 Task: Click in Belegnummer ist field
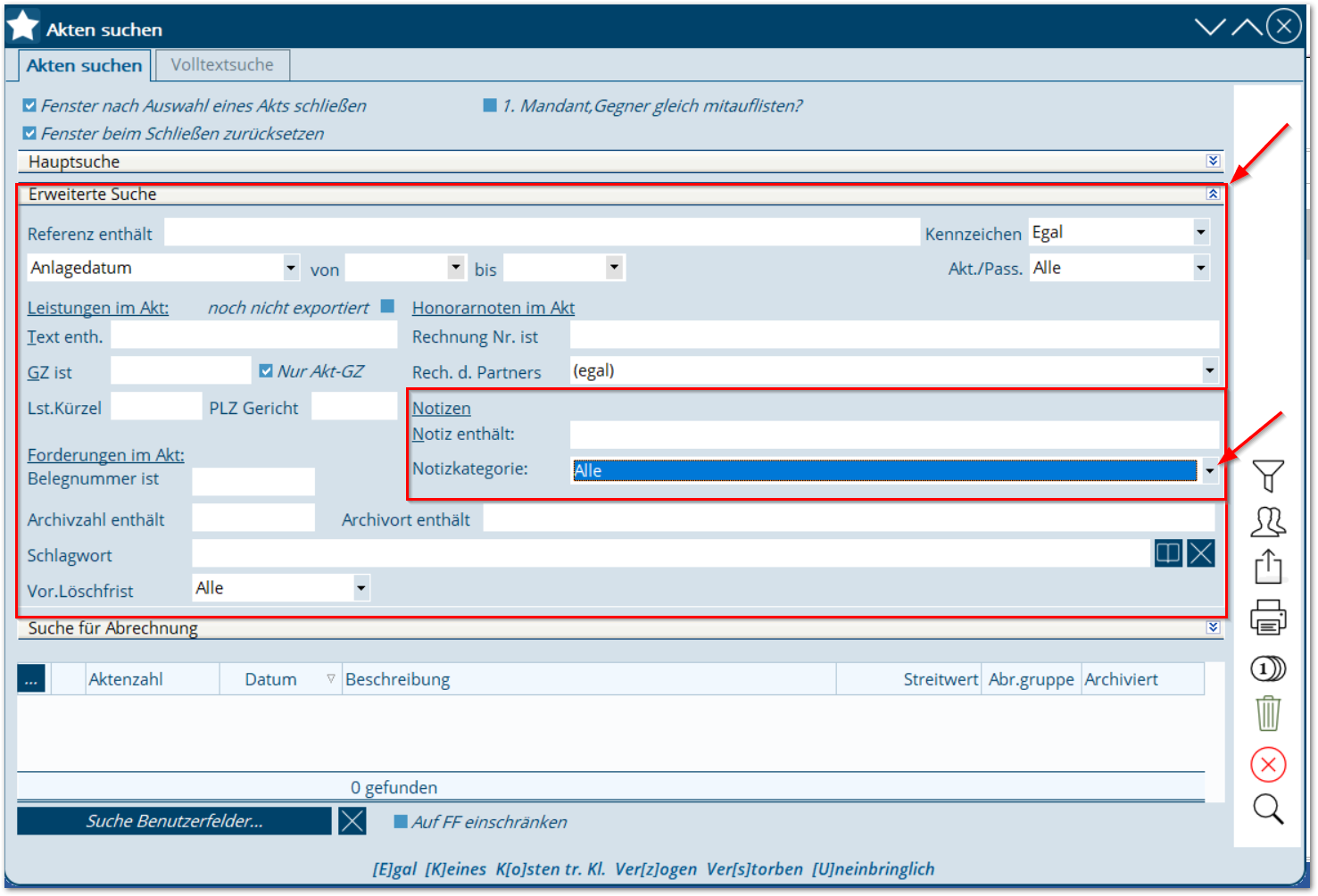[x=253, y=482]
